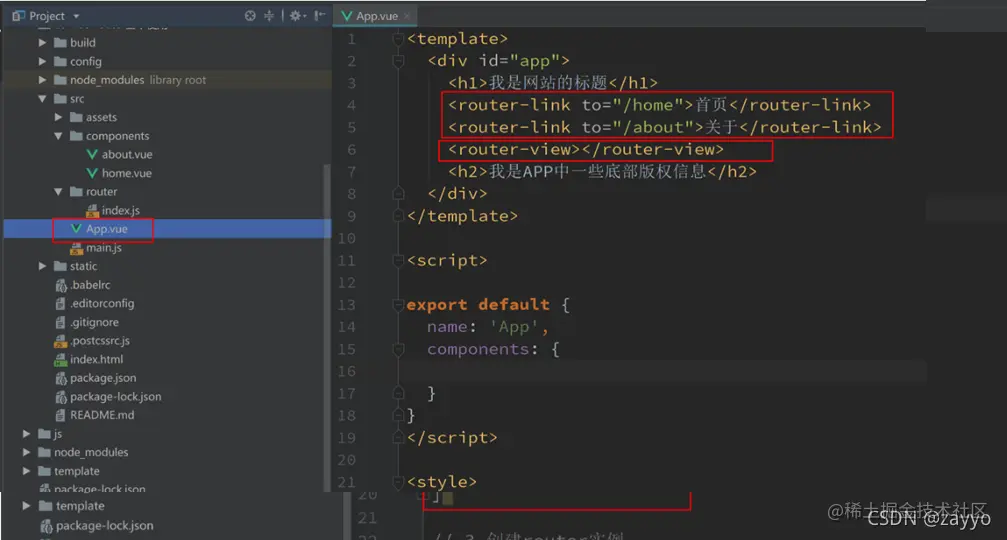Image resolution: width=1007 pixels, height=540 pixels.
Task: Click the JS icon beside .postcssrc.js
Action: (x=61, y=340)
